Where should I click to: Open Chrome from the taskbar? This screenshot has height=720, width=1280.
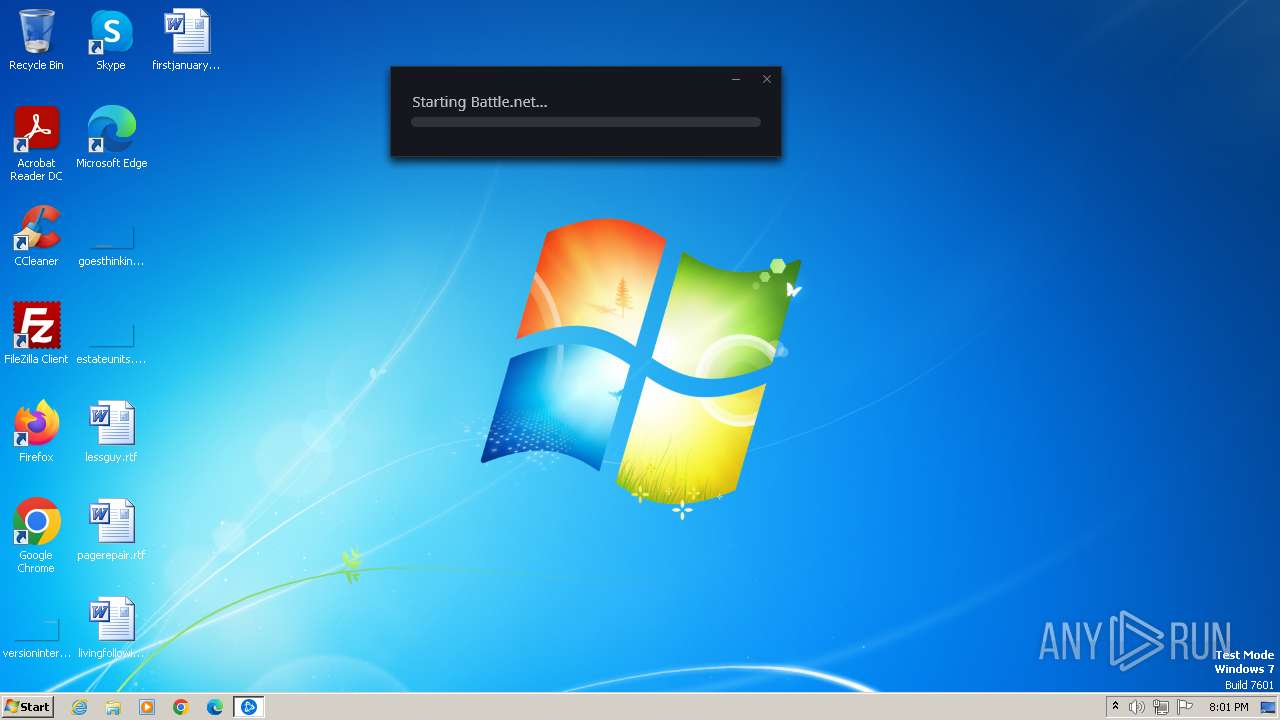[x=181, y=707]
